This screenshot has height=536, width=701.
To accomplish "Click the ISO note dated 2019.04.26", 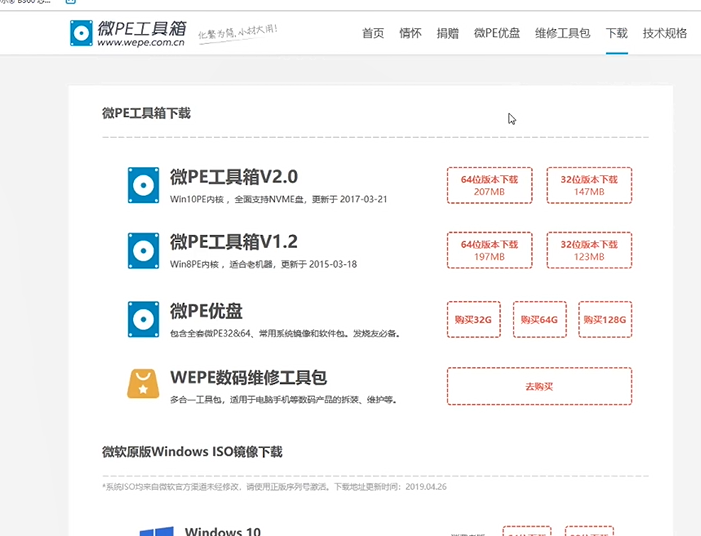I will pos(274,487).
